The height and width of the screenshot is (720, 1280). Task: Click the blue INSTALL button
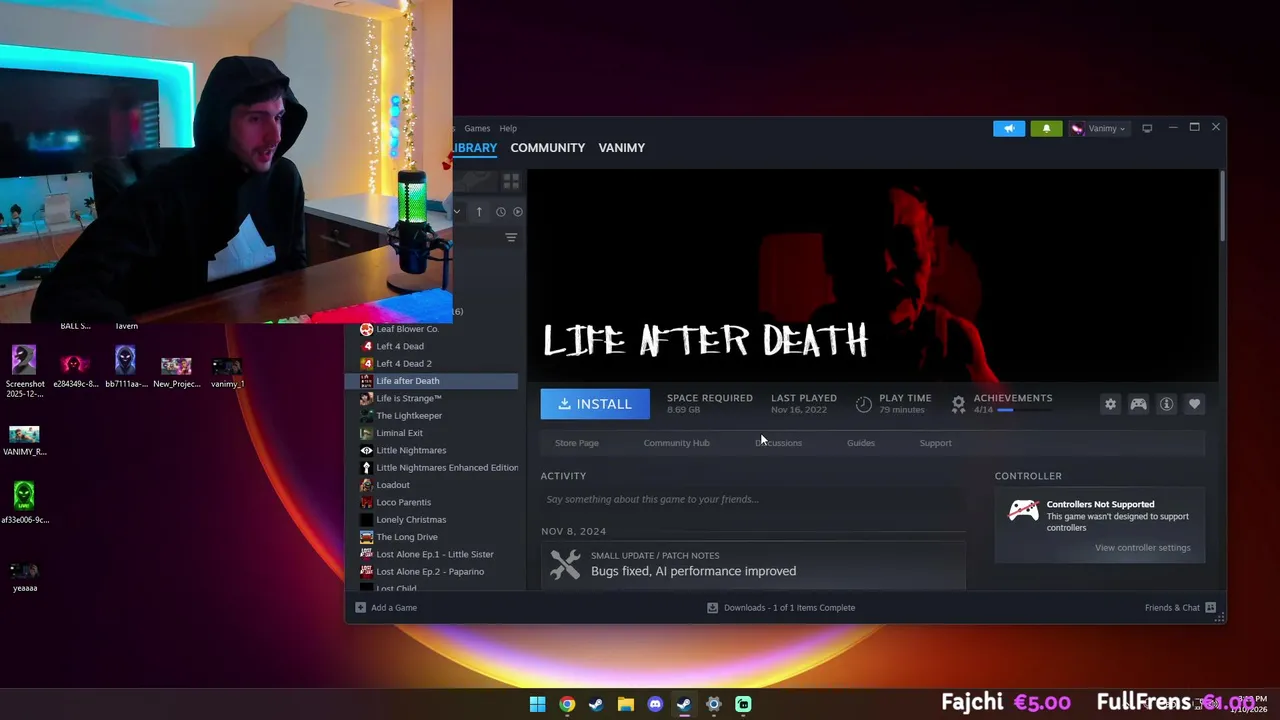click(x=595, y=404)
